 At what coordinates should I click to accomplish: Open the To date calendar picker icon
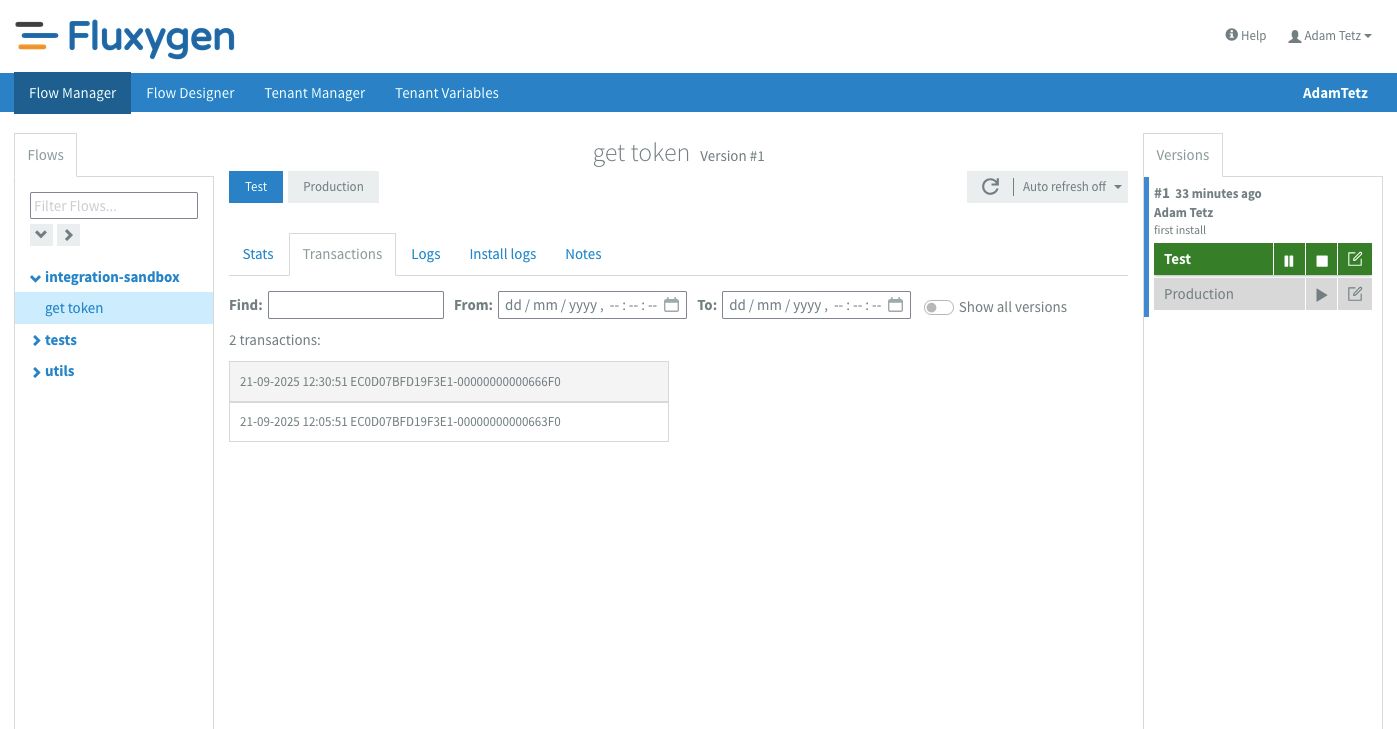tap(896, 305)
